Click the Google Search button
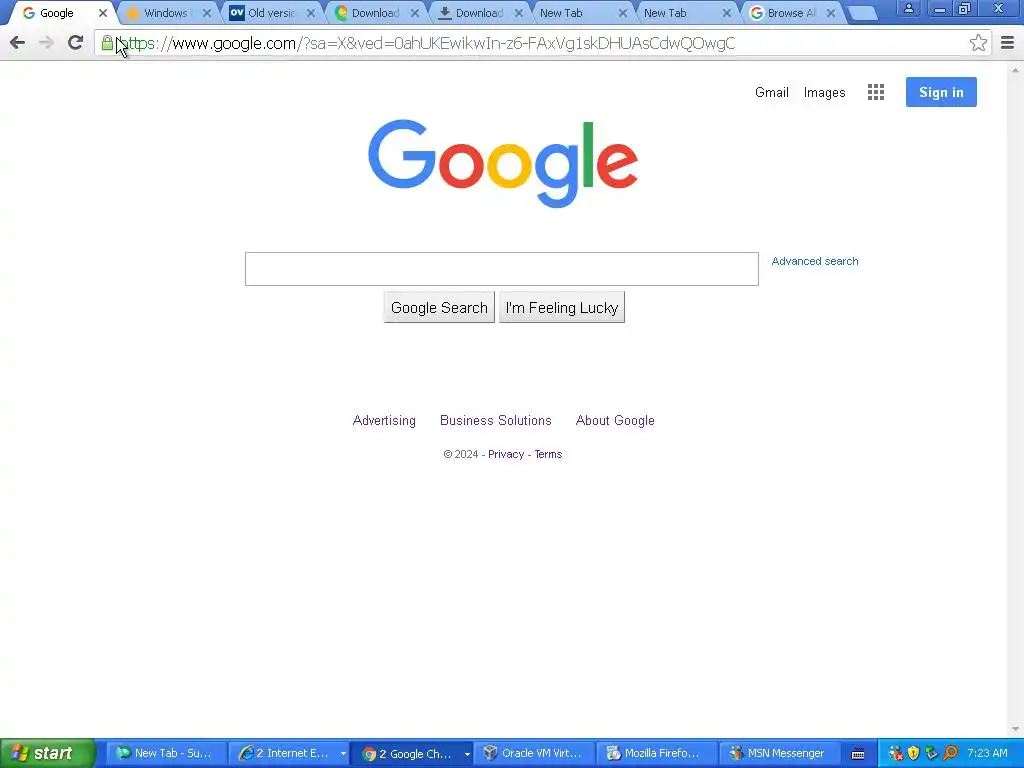 click(x=439, y=308)
